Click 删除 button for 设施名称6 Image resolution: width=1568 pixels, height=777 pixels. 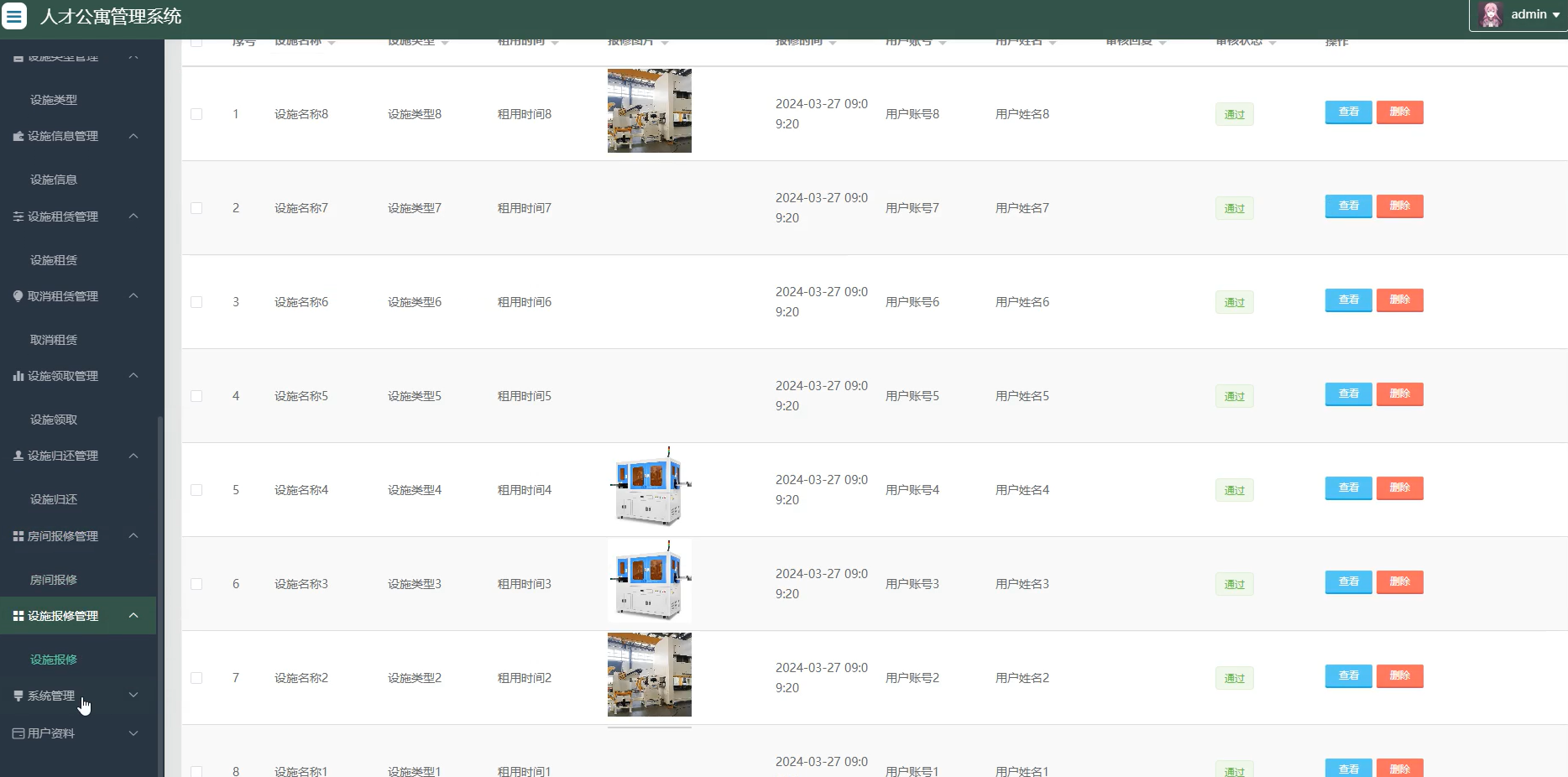coord(1399,300)
